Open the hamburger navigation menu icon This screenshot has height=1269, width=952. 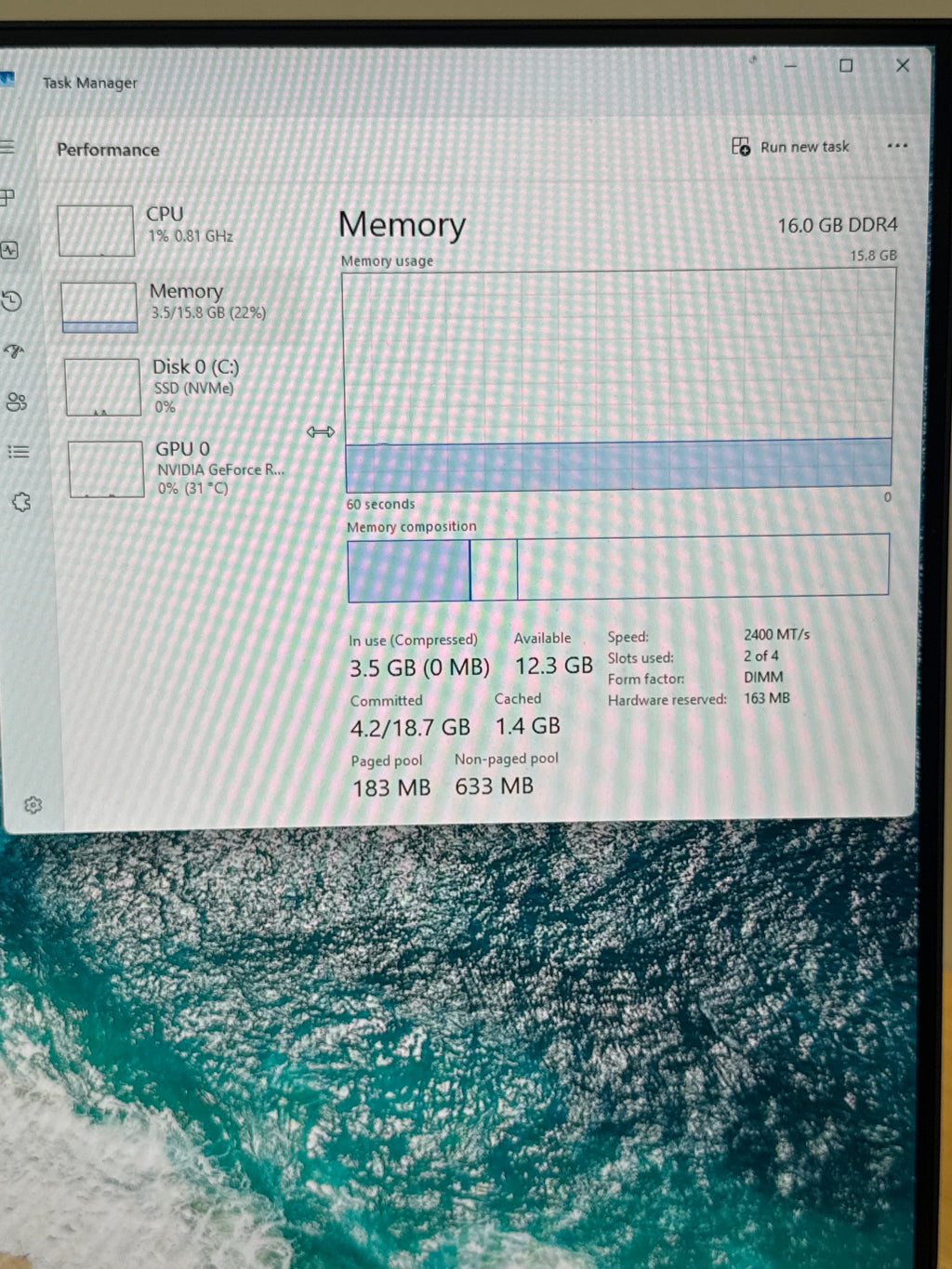pyautogui.click(x=7, y=147)
